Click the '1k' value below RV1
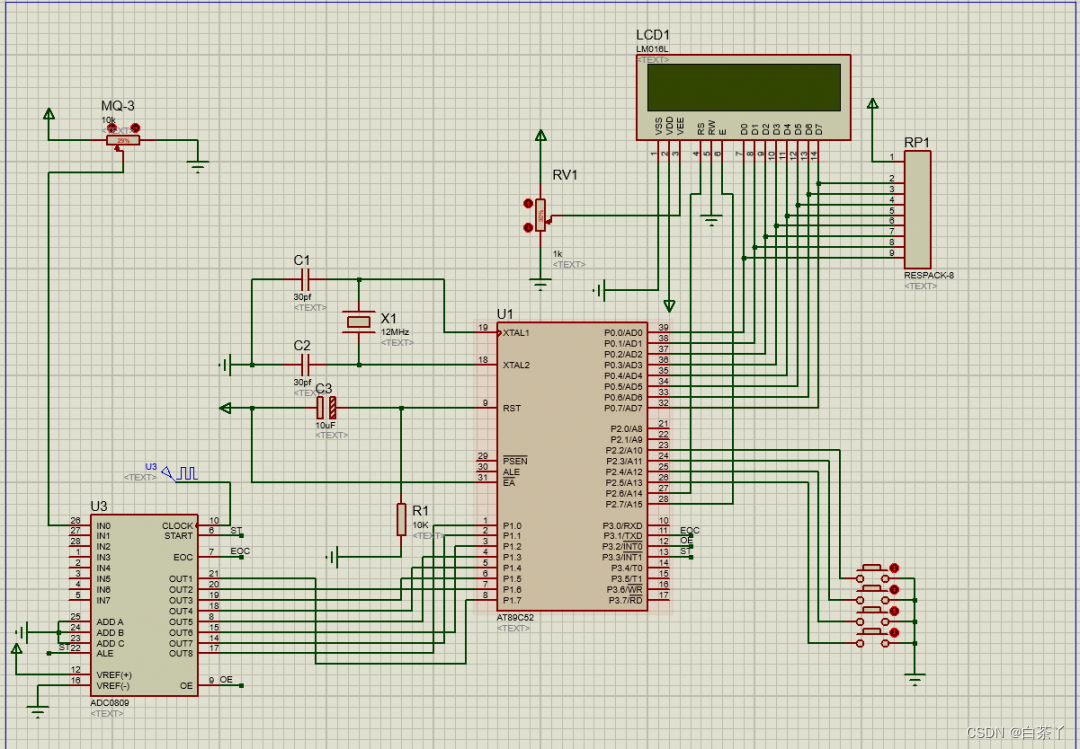The width and height of the screenshot is (1080, 749). coord(557,254)
